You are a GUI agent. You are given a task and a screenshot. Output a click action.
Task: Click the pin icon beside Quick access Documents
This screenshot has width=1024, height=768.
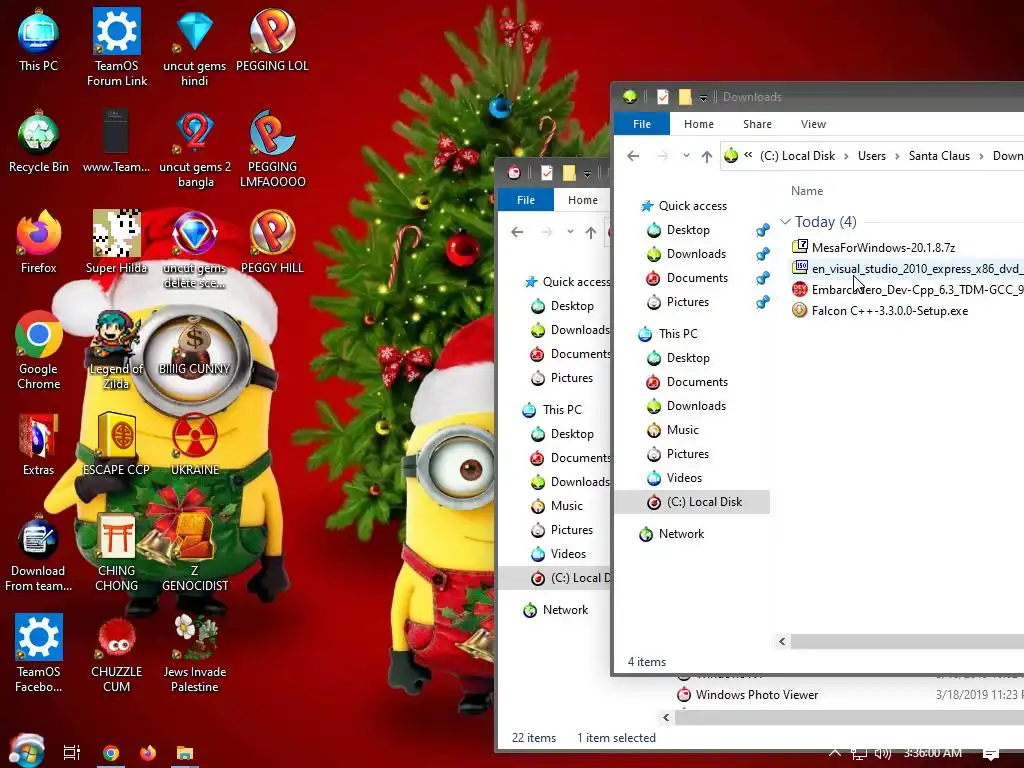coord(762,278)
